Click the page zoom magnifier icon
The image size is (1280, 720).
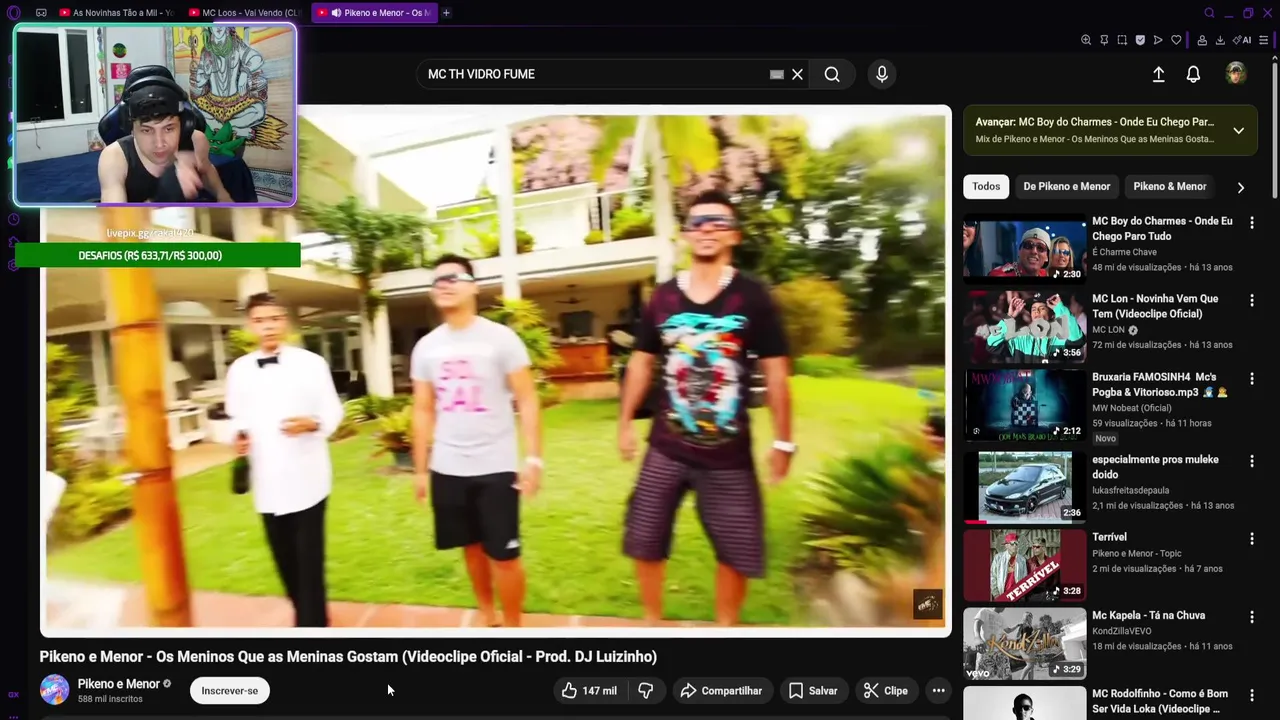1086,40
